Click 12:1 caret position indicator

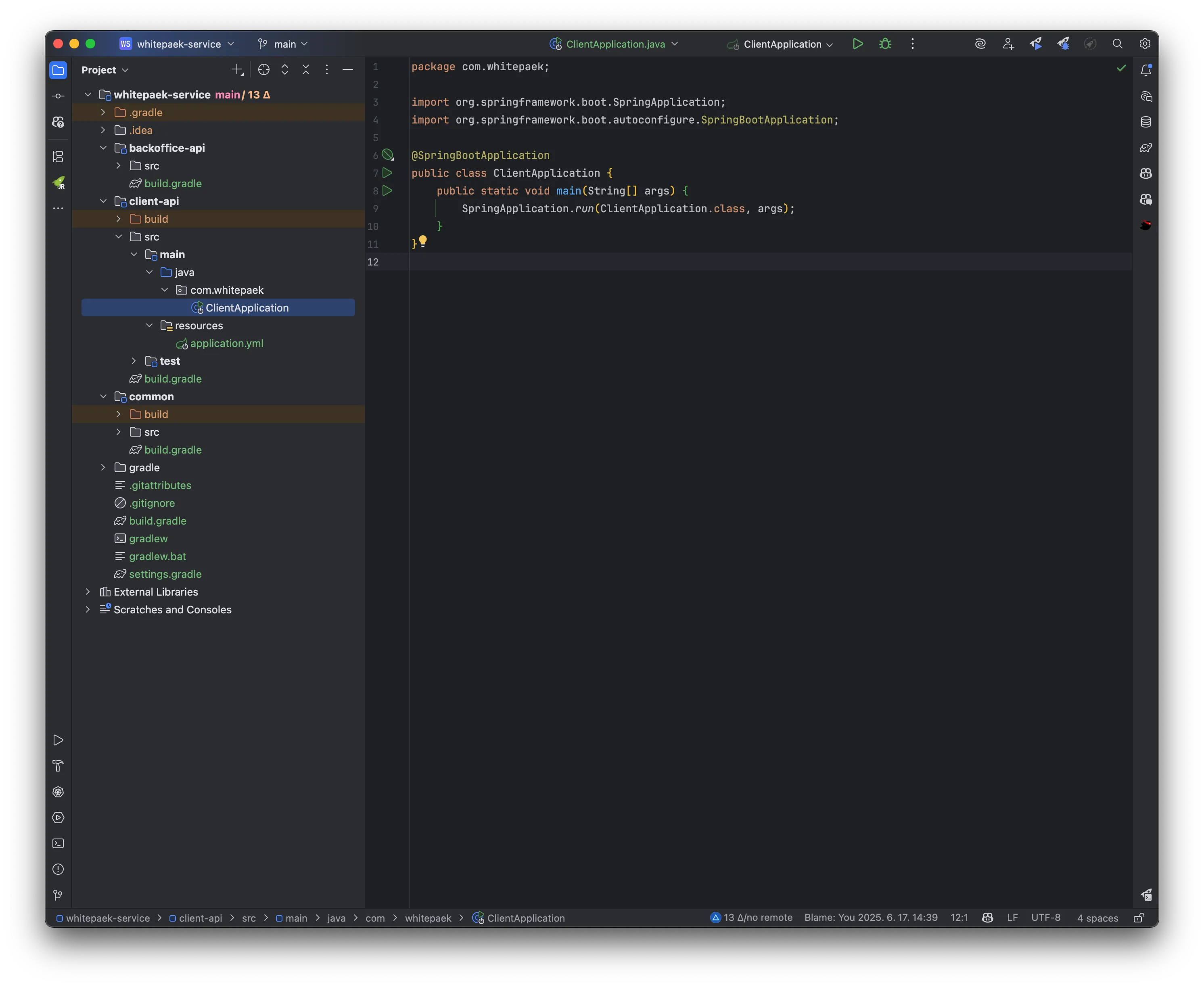(959, 918)
